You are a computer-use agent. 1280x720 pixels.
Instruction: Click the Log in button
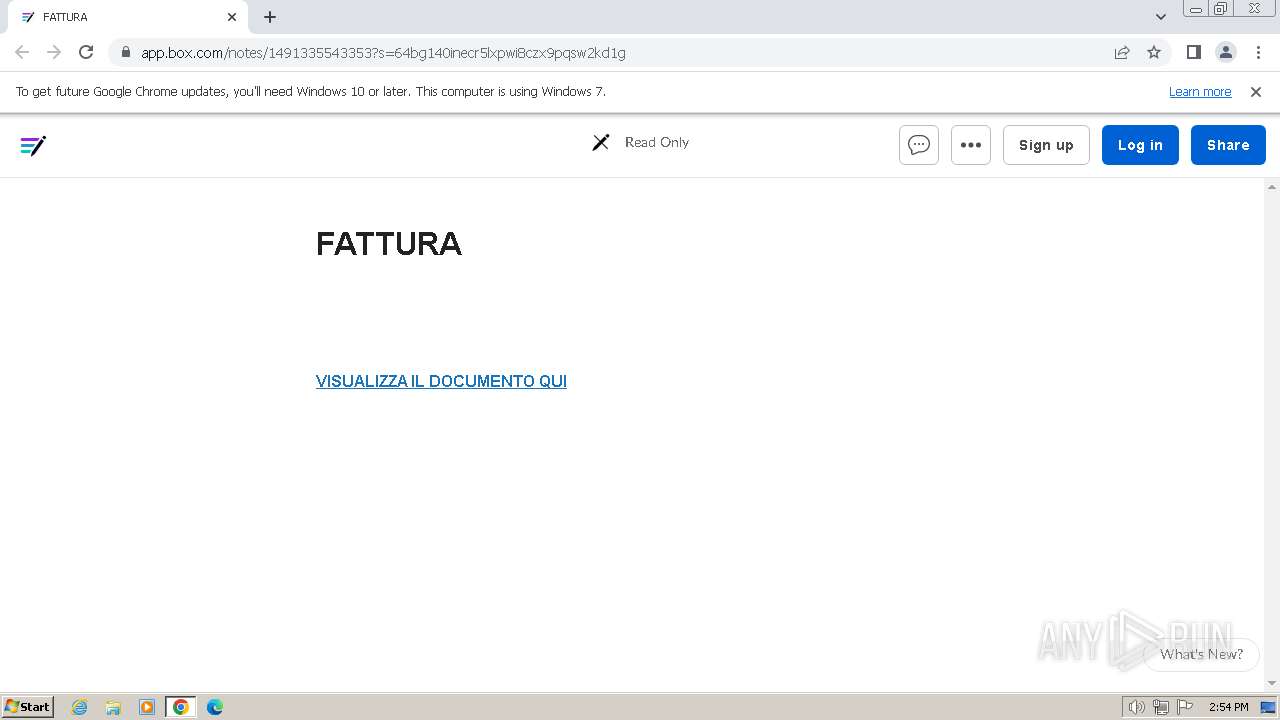[x=1140, y=145]
